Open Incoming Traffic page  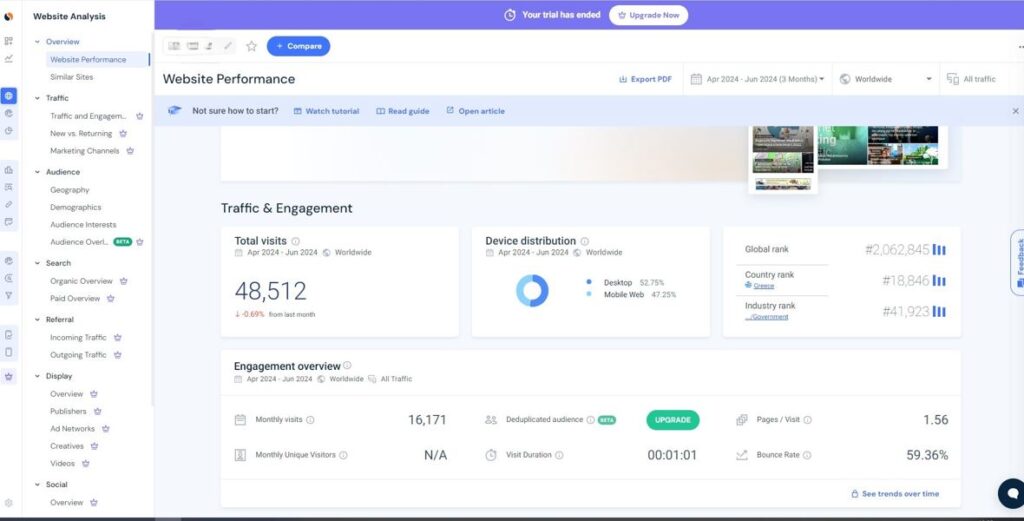[78, 338]
